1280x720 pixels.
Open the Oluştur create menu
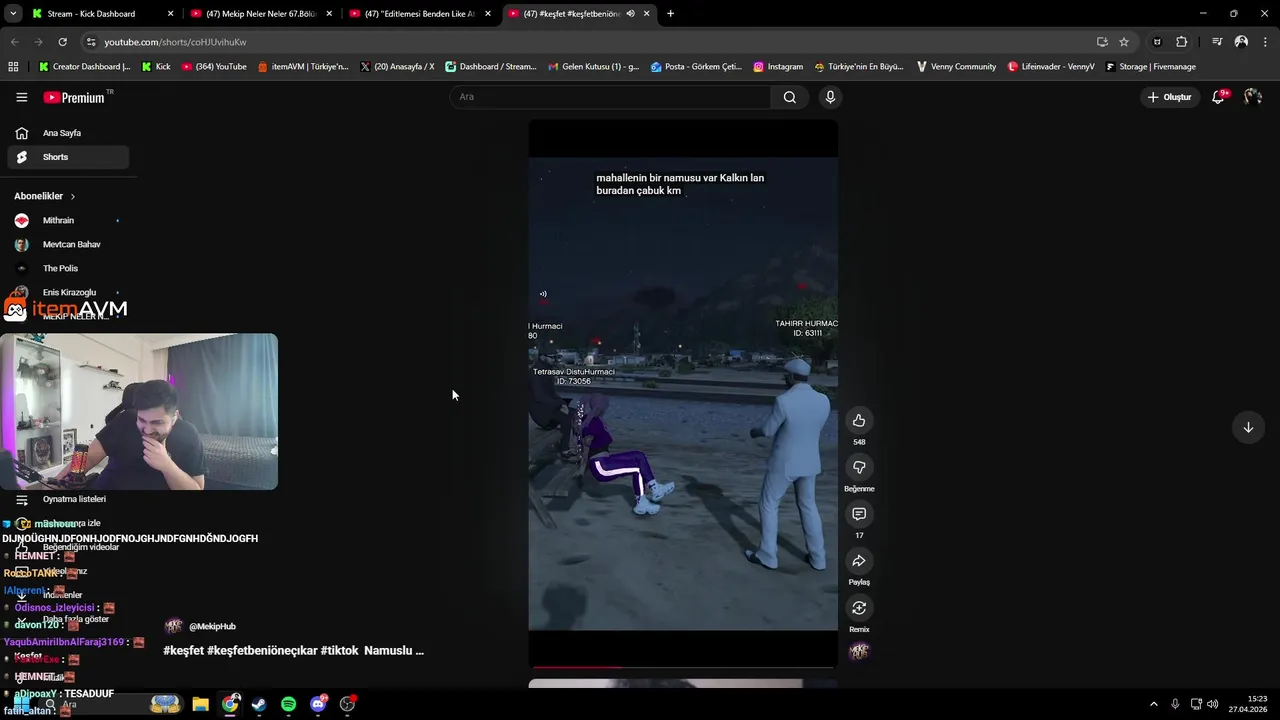click(x=1169, y=97)
